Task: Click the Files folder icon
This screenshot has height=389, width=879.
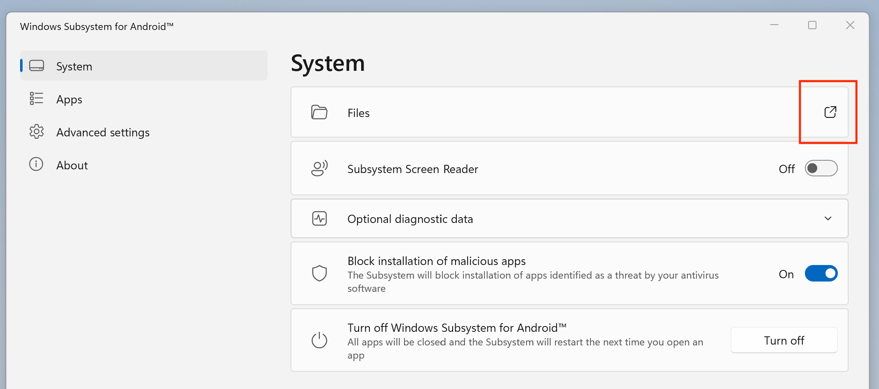Action: [x=319, y=112]
